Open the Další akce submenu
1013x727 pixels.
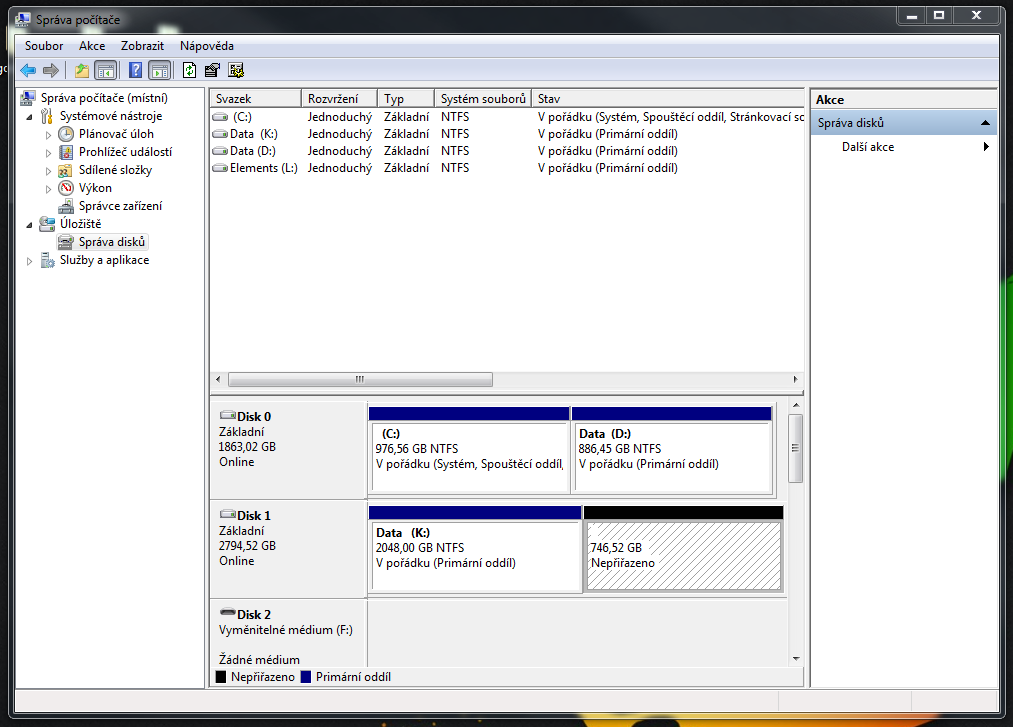pos(904,147)
